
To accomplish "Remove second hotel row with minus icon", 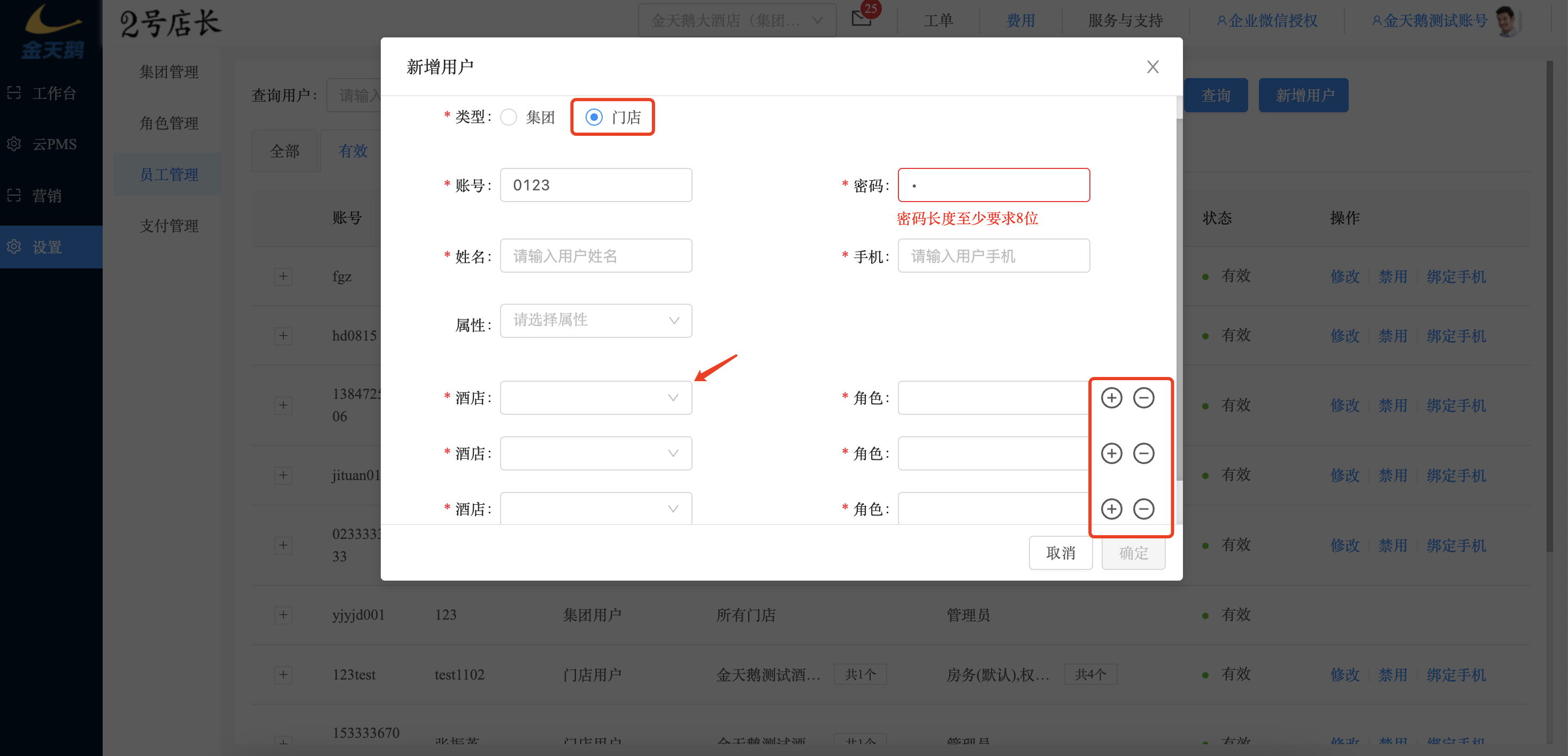I will 1144,453.
